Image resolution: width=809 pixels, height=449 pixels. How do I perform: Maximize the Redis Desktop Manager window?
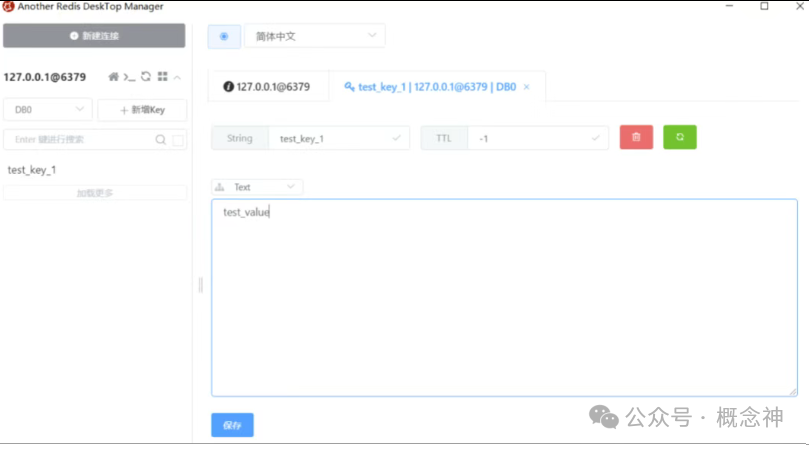click(764, 6)
